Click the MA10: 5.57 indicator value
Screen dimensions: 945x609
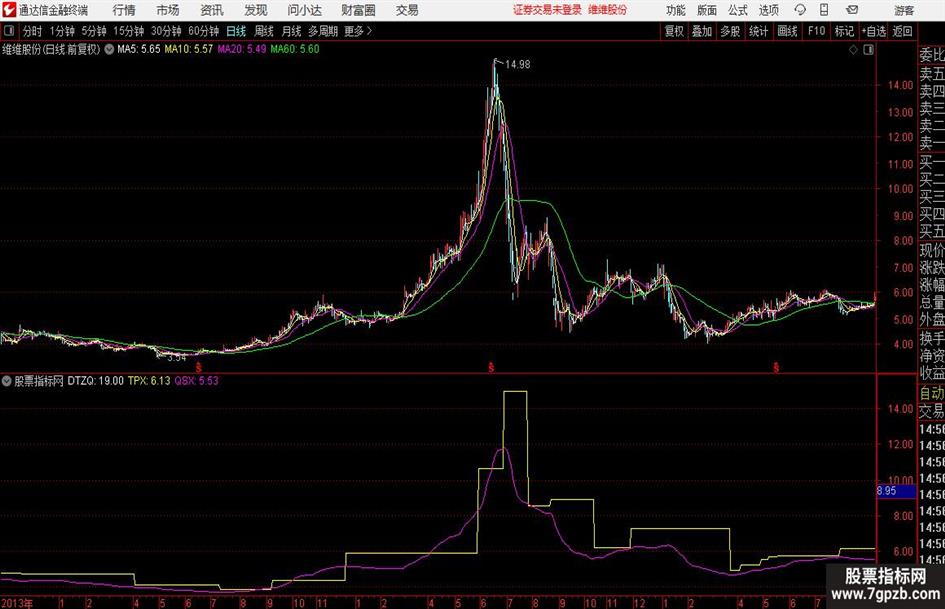coord(189,49)
